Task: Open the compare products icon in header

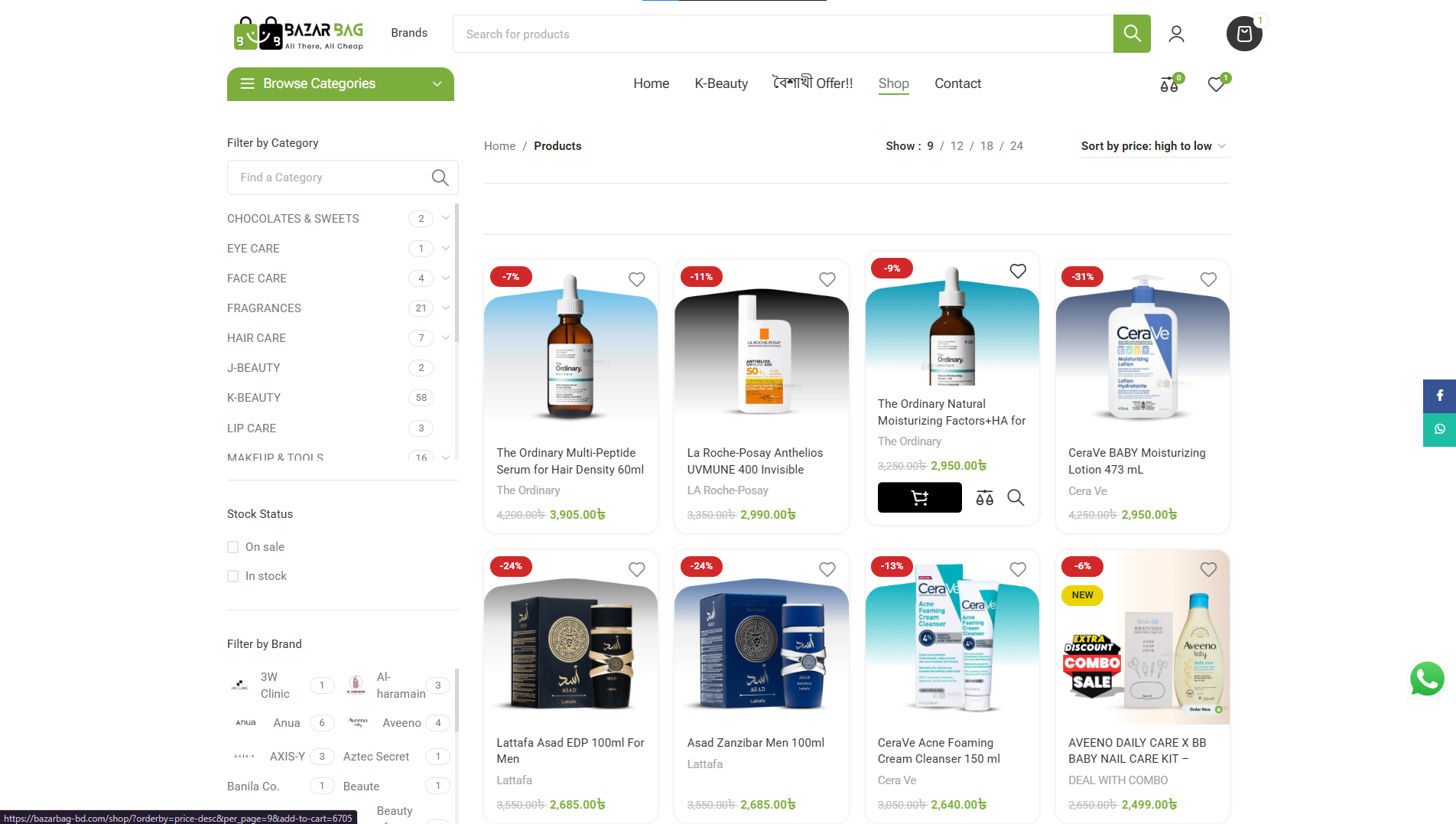Action: point(1169,84)
